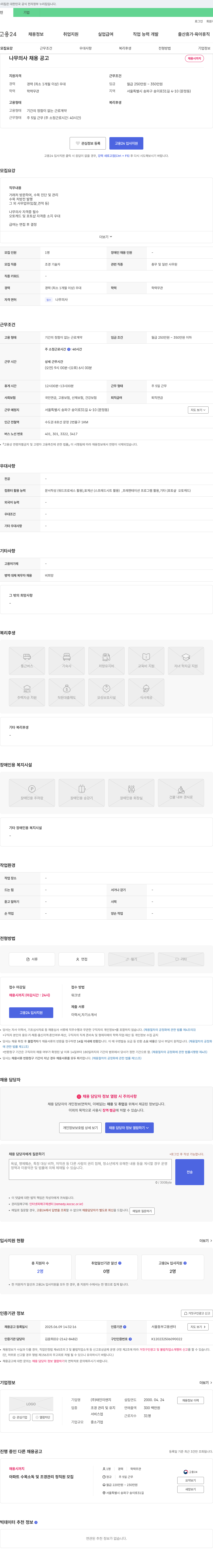Open the 출산휴가·육아휴직 menu
This screenshot has height=1568, width=213.
coord(193,34)
